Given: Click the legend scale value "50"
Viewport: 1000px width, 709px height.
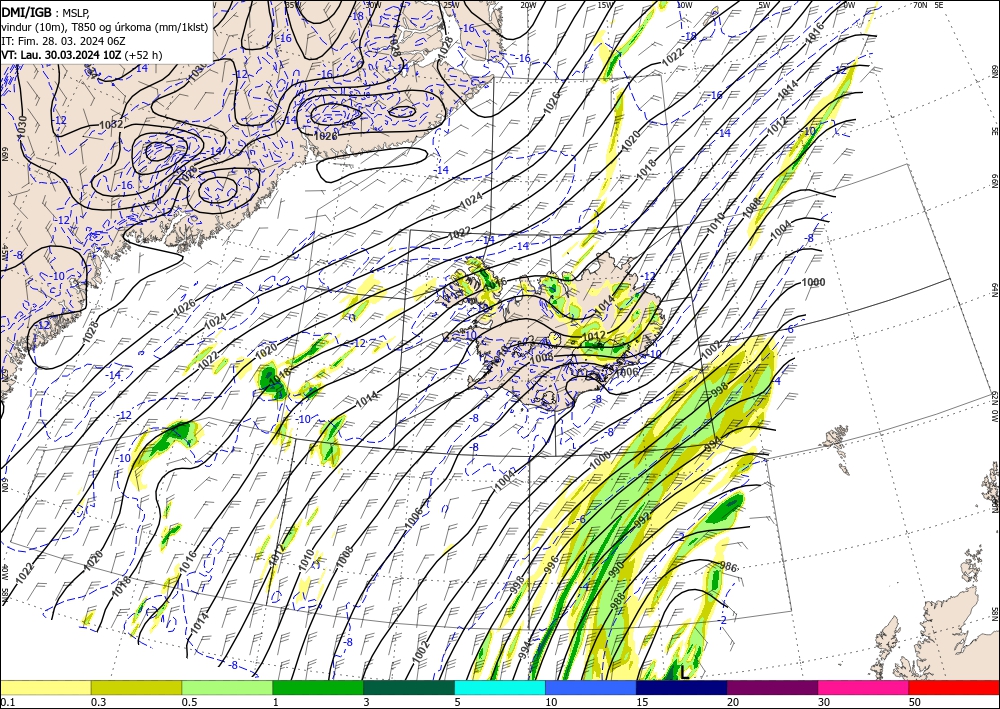Looking at the screenshot, I should [x=916, y=702].
